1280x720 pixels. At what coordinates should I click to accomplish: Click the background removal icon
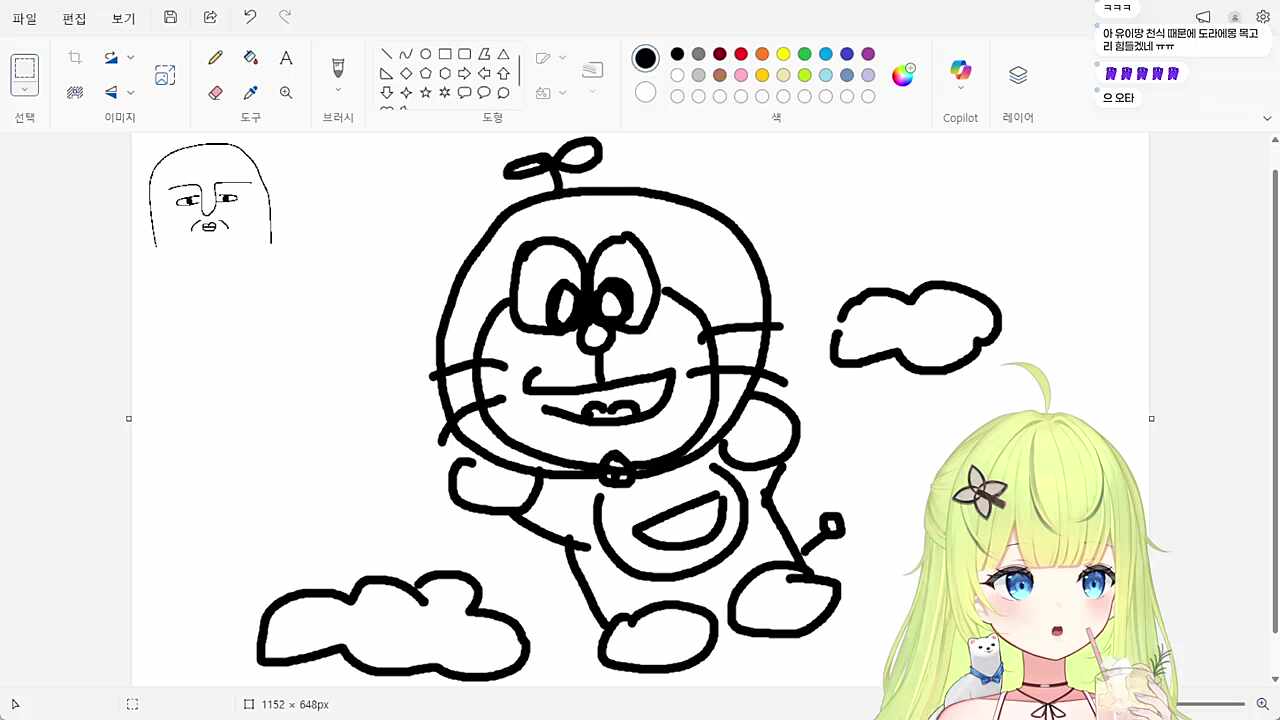75,92
